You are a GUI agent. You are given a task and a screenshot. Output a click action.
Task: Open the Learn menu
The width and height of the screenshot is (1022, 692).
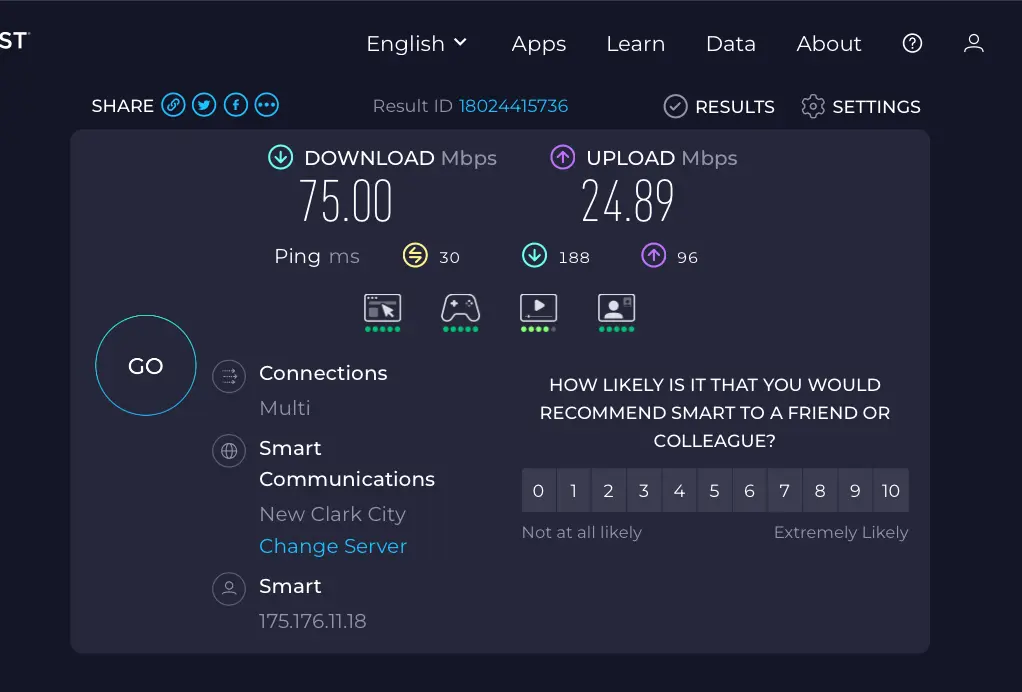[x=635, y=44]
